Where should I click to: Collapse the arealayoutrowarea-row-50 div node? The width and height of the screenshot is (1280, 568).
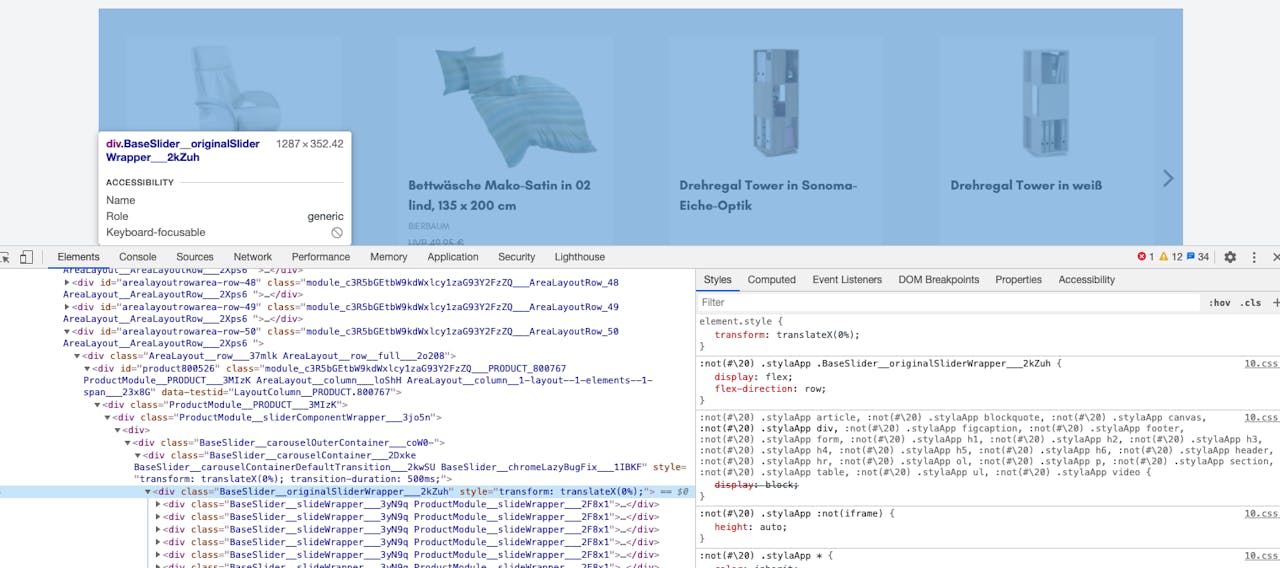(x=67, y=332)
